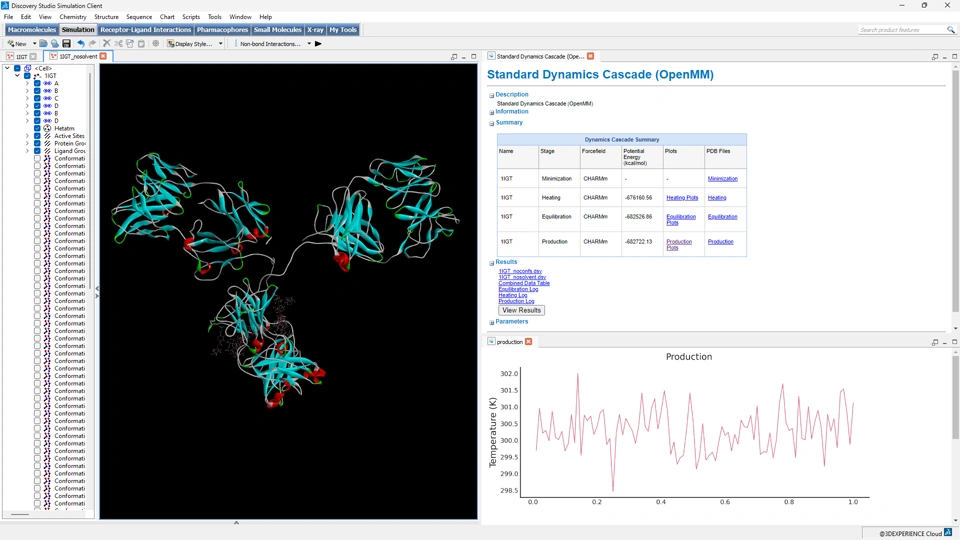The height and width of the screenshot is (540, 960).
Task: Enable the first Conformation checkbox
Action: tap(37, 158)
